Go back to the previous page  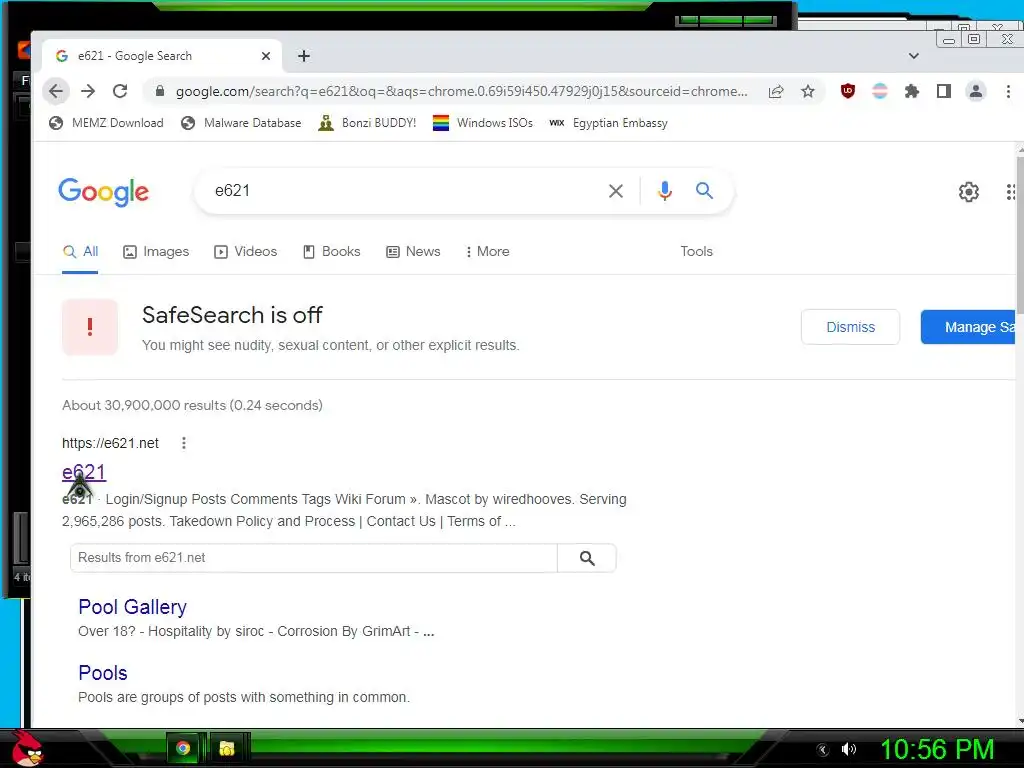coord(56,91)
